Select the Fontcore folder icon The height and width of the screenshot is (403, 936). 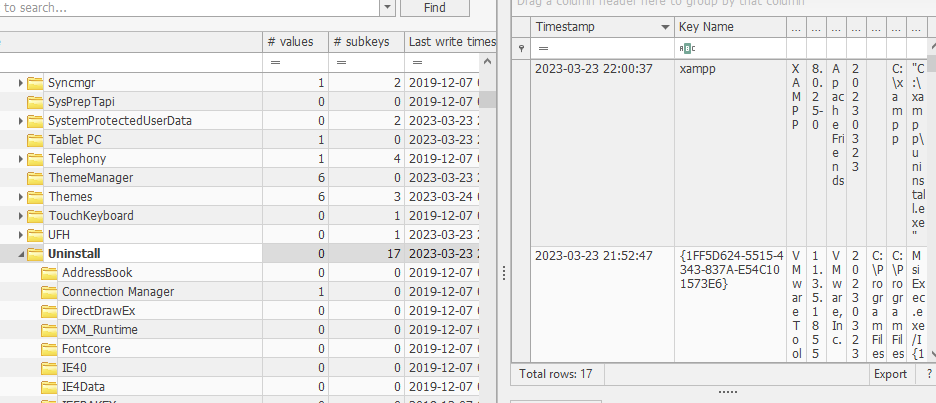50,349
